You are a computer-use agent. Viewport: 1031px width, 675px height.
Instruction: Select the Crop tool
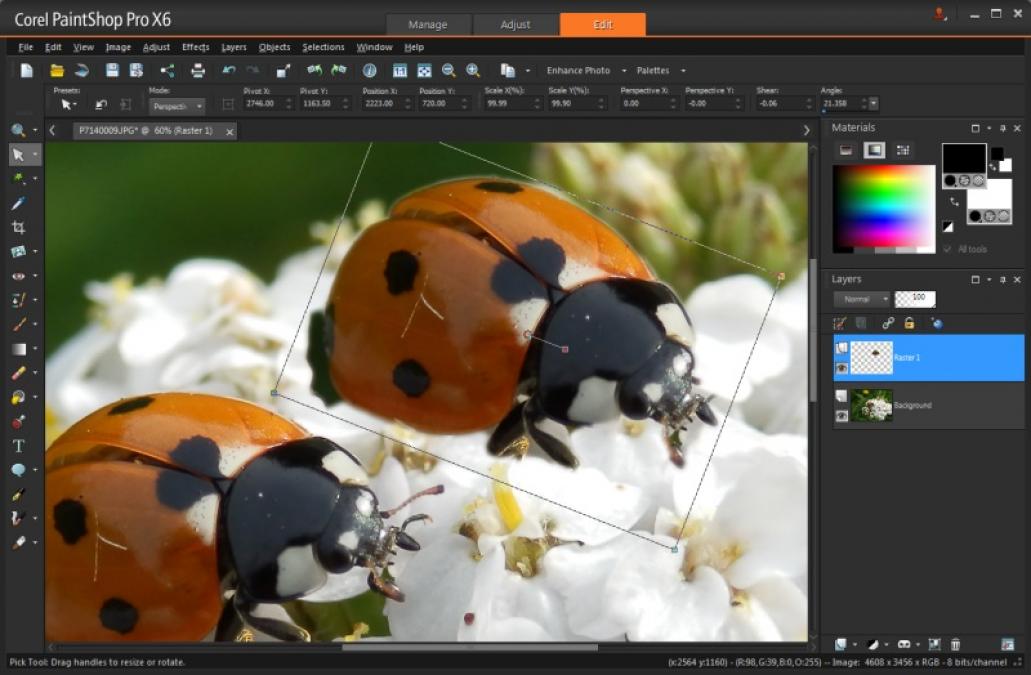coord(18,227)
